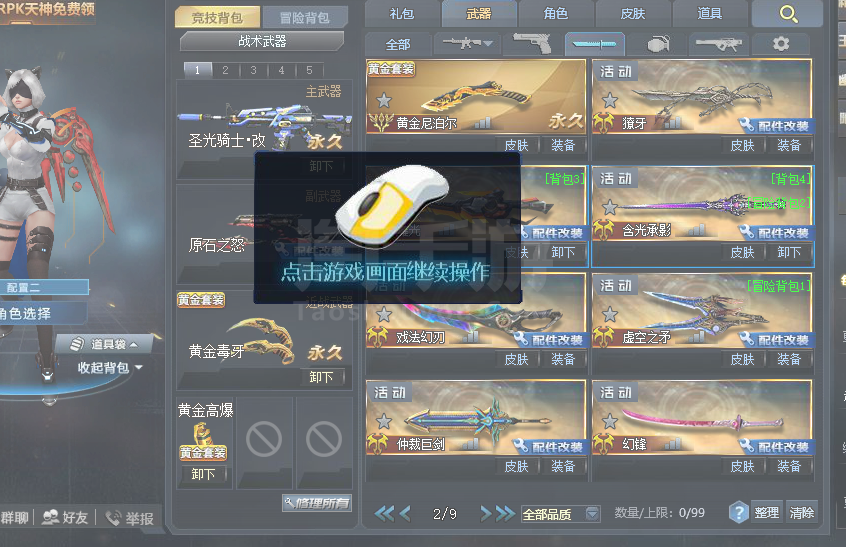Open the gear accessories filter

click(781, 43)
